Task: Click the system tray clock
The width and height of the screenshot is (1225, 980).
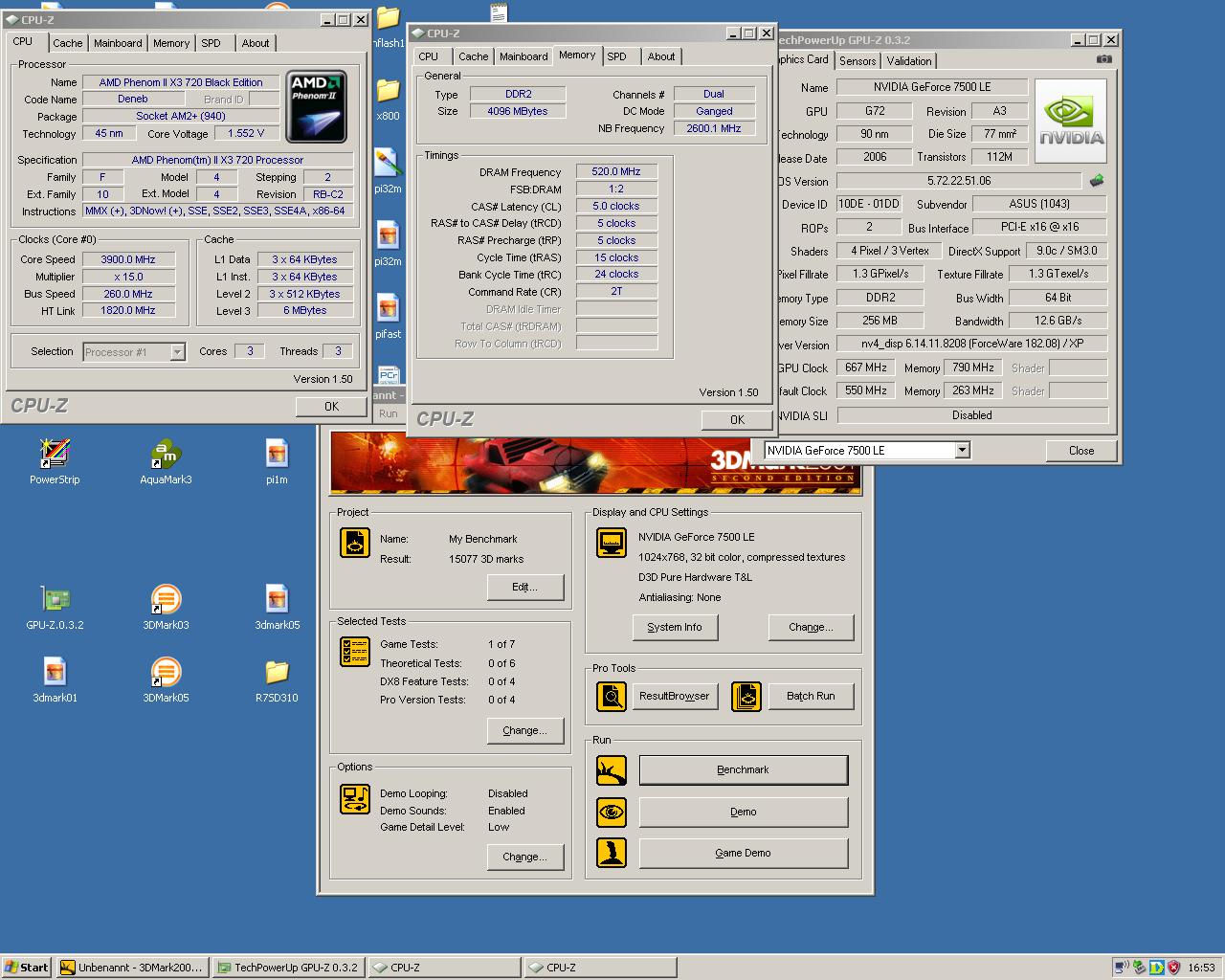Action: pos(1201,968)
